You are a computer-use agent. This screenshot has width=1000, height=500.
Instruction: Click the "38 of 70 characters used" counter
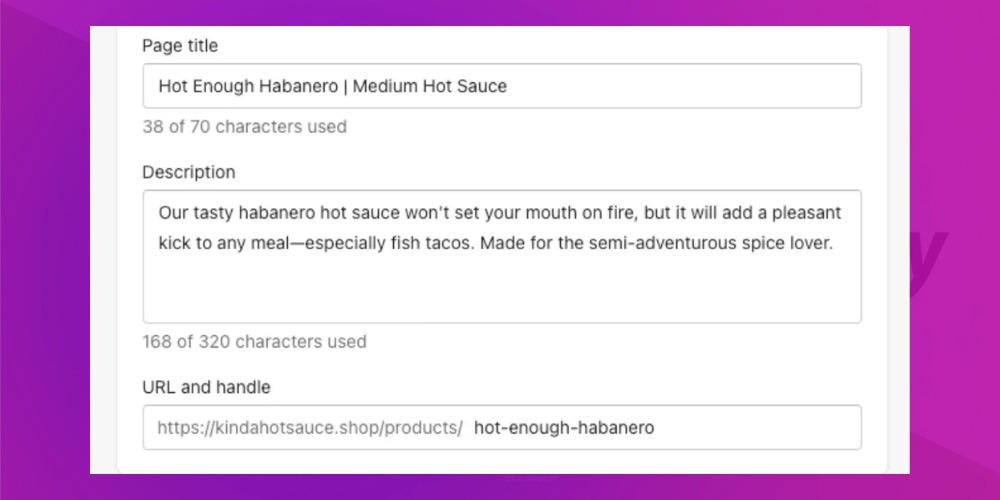click(244, 127)
